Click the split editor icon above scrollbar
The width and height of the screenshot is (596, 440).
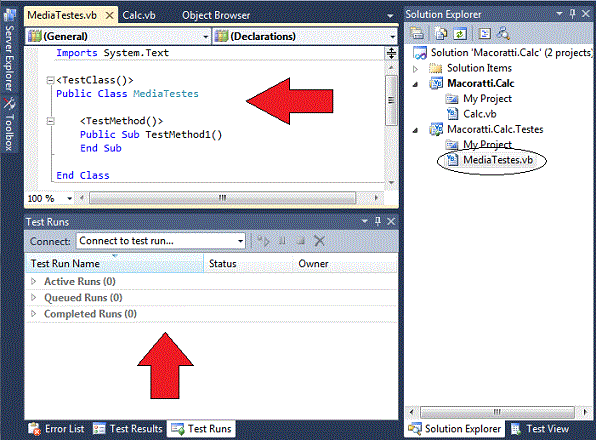coord(391,53)
